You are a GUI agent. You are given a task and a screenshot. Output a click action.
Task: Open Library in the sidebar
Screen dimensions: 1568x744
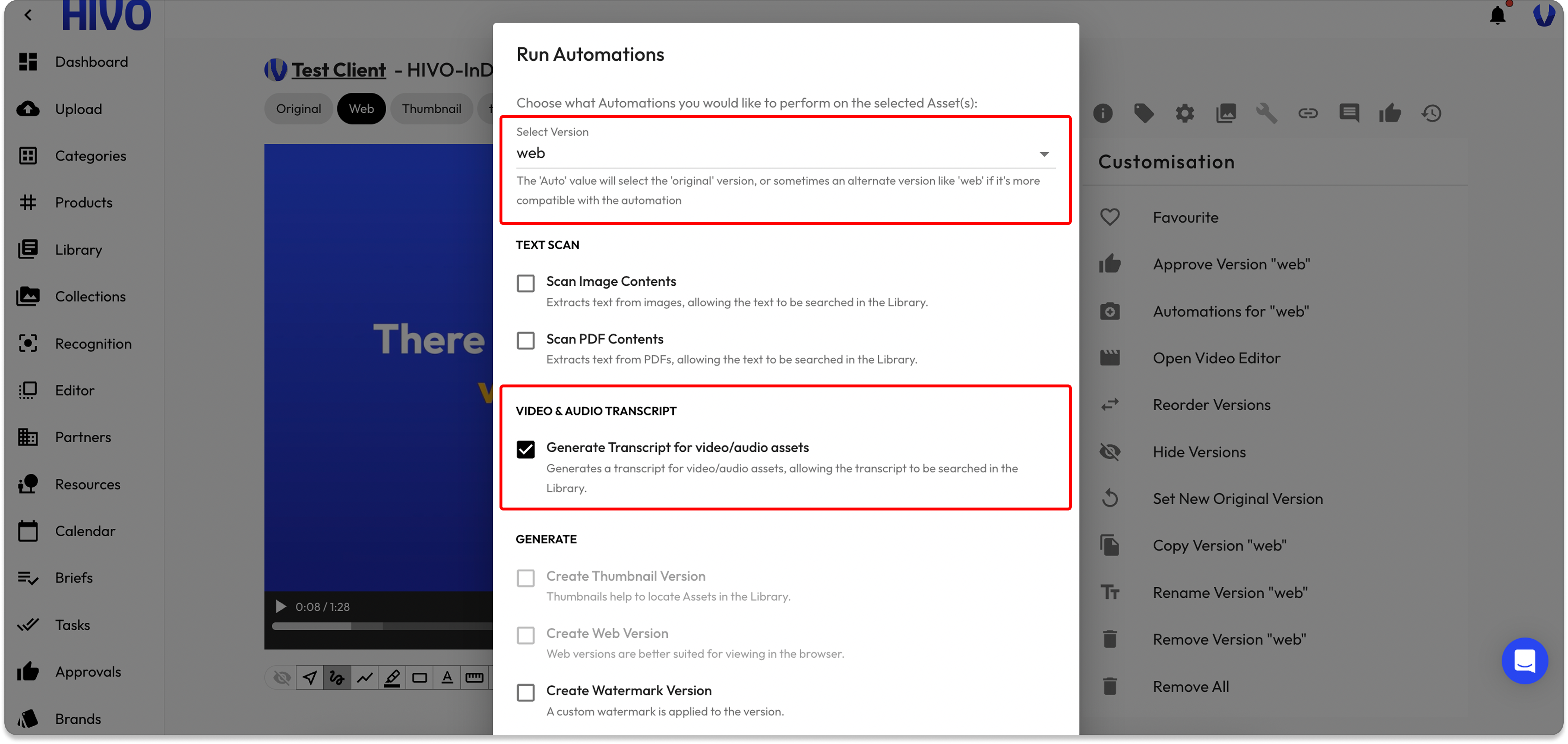(78, 250)
